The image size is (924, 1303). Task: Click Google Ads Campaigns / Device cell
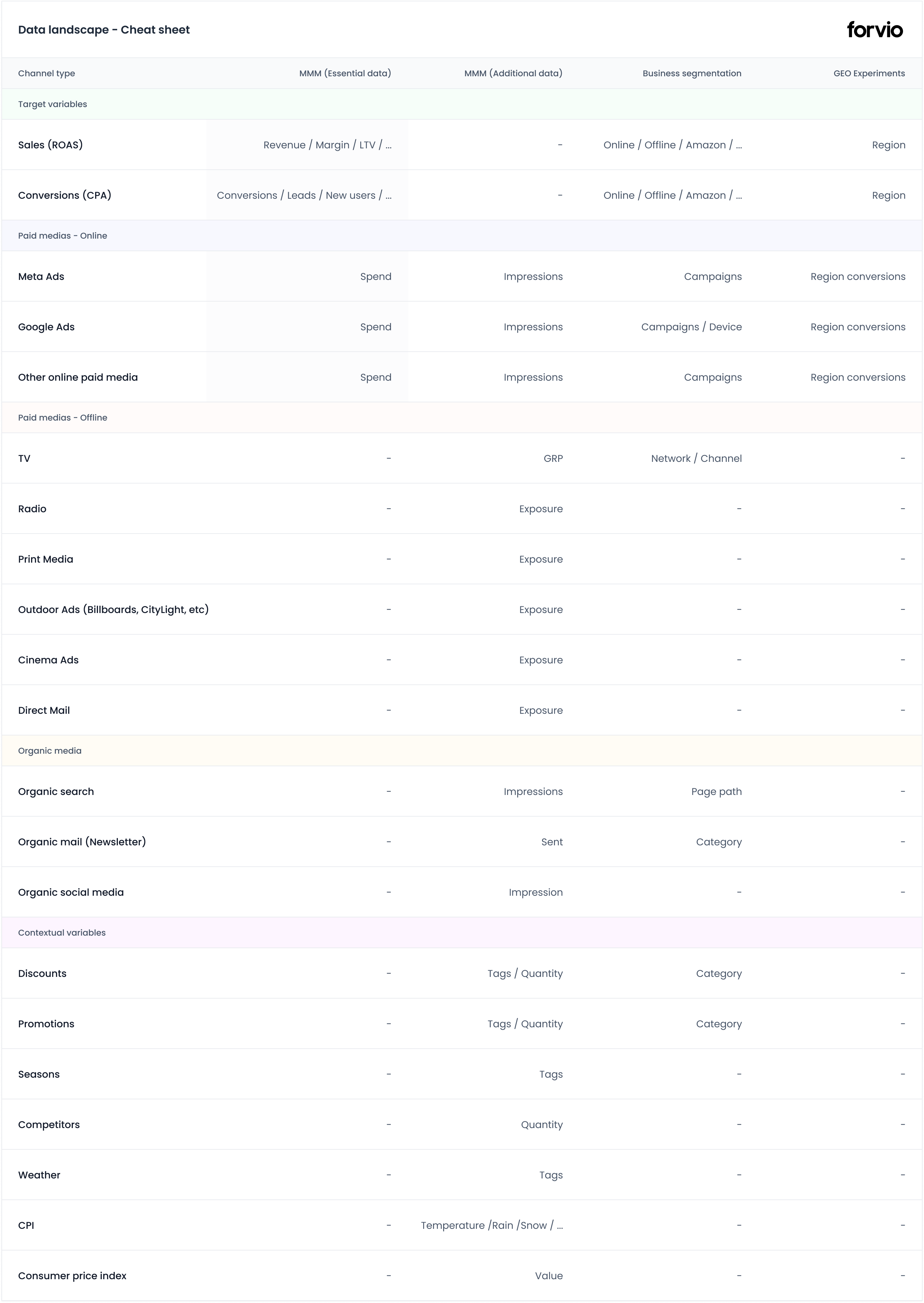tap(691, 327)
